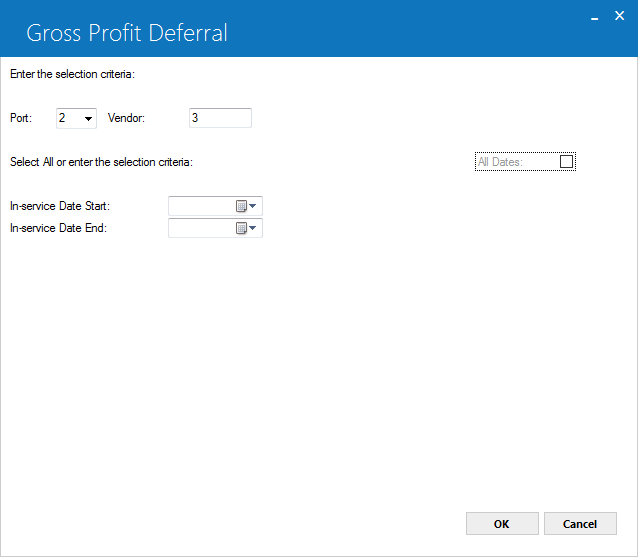This screenshot has width=638, height=557.
Task: Click the In-service Date End label
Action: pyautogui.click(x=58, y=228)
